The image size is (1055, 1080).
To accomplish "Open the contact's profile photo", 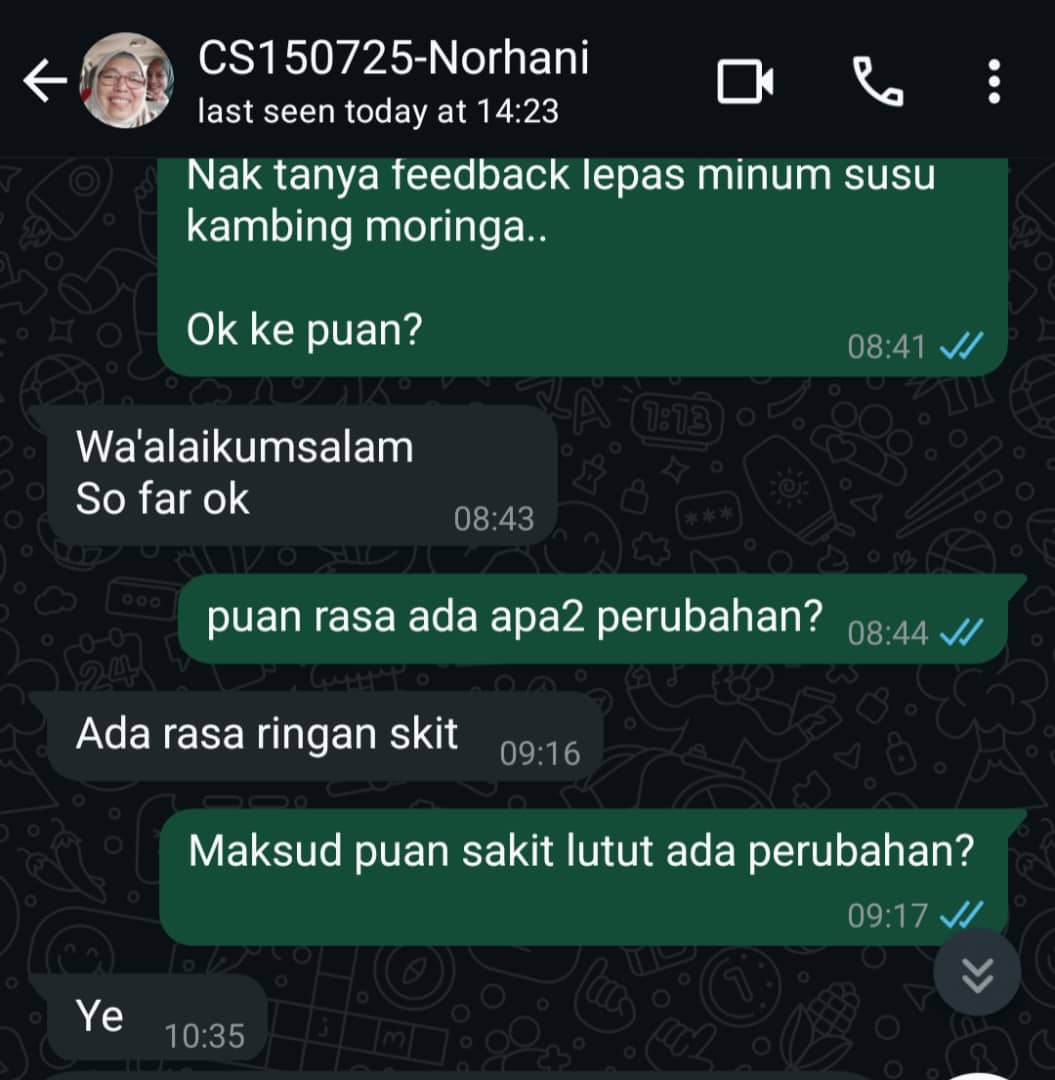I will (x=126, y=81).
